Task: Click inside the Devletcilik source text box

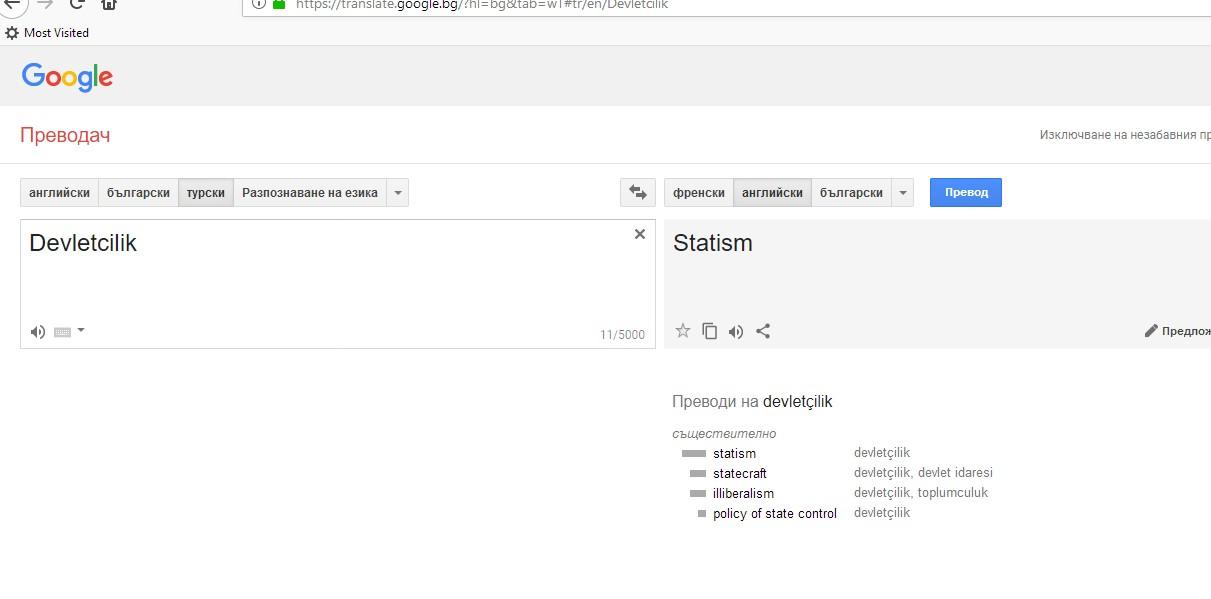Action: coord(338,283)
